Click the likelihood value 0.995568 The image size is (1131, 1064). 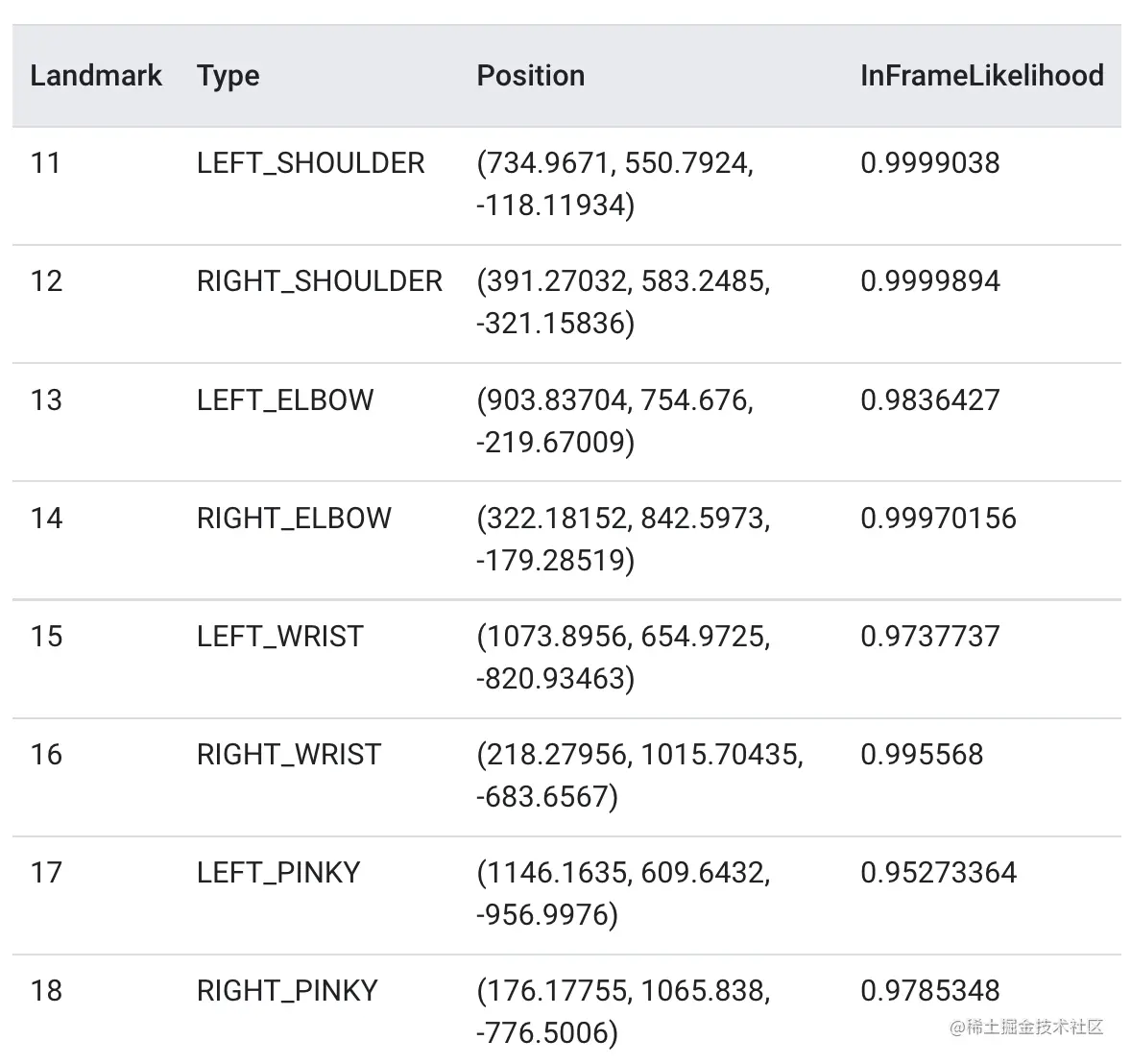click(921, 755)
